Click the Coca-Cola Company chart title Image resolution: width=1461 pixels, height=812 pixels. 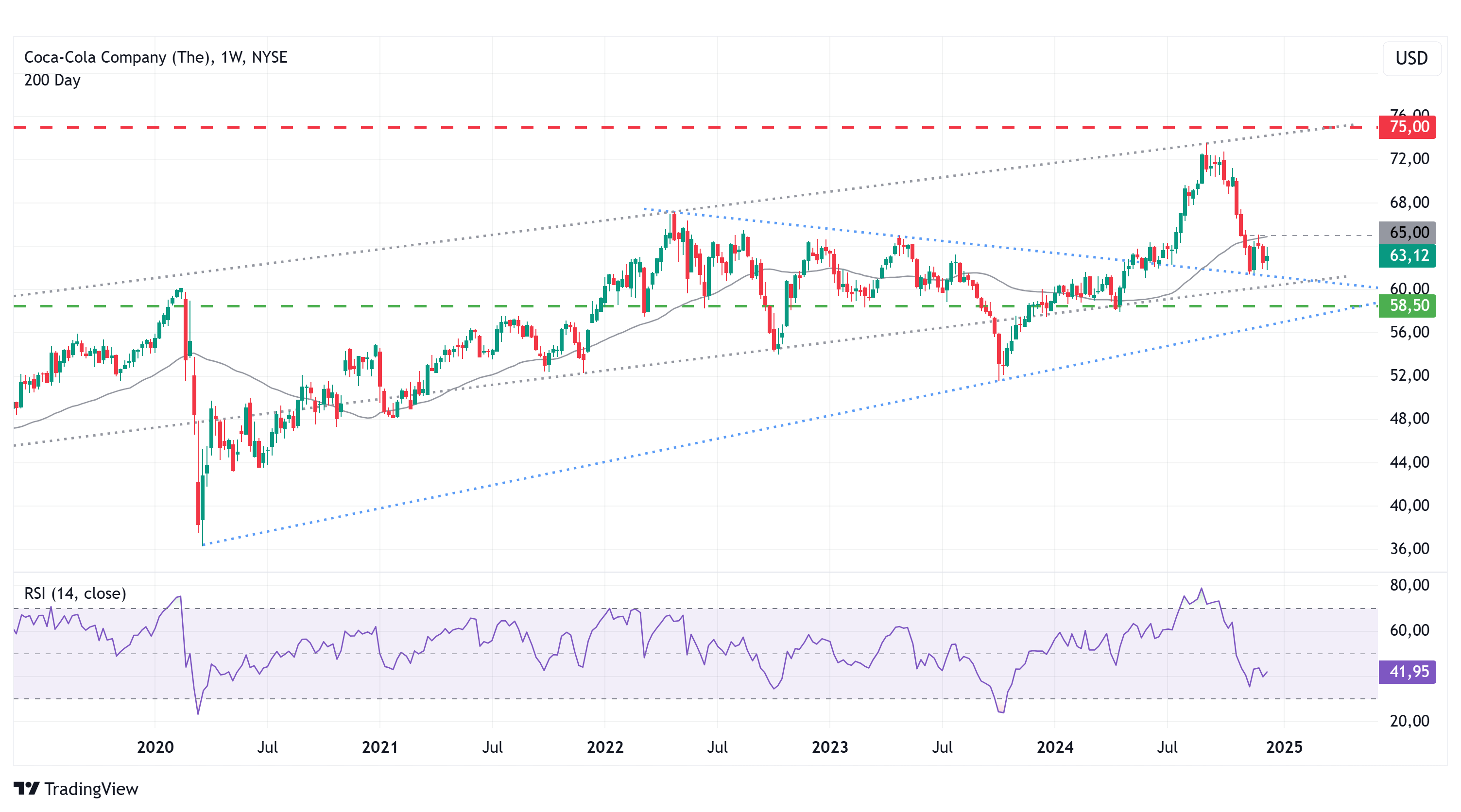pyautogui.click(x=155, y=57)
